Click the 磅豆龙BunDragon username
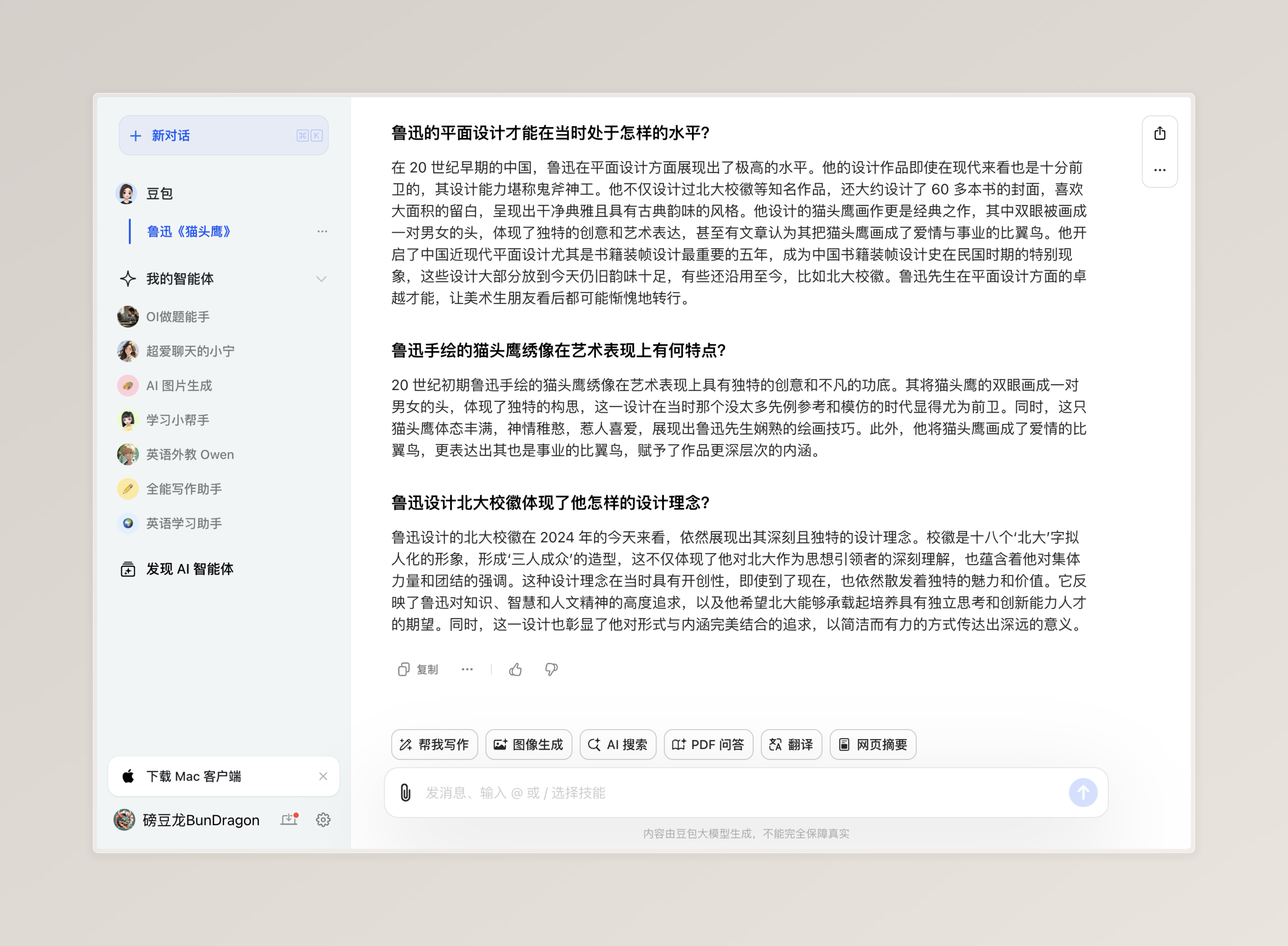 (x=201, y=820)
